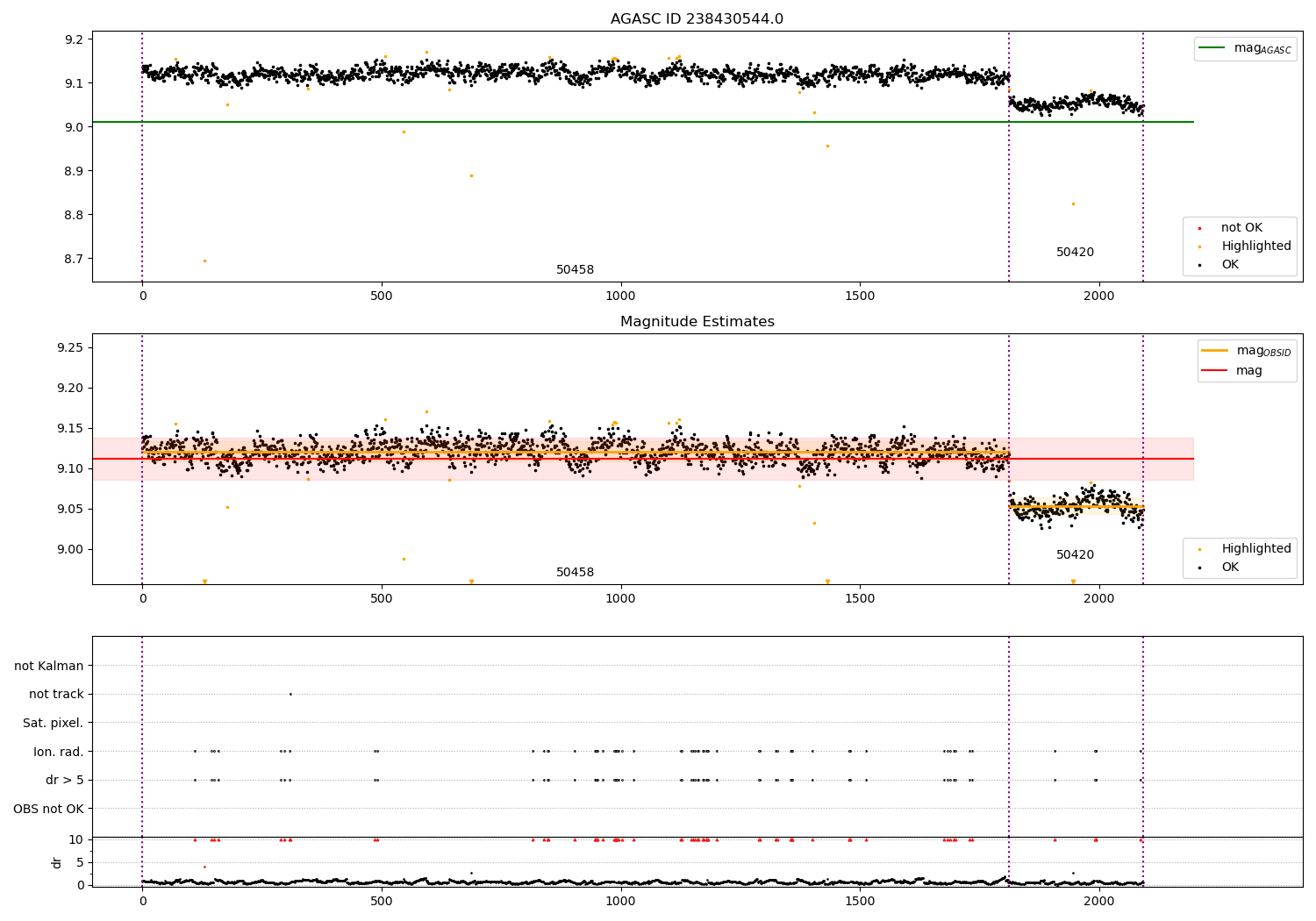The image size is (1316, 921).
Task: Select the red 'mag' legend label
Action: (x=1249, y=371)
